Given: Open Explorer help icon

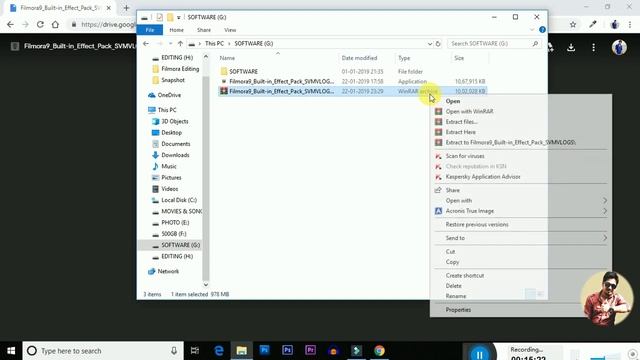Looking at the screenshot, I should (x=542, y=30).
